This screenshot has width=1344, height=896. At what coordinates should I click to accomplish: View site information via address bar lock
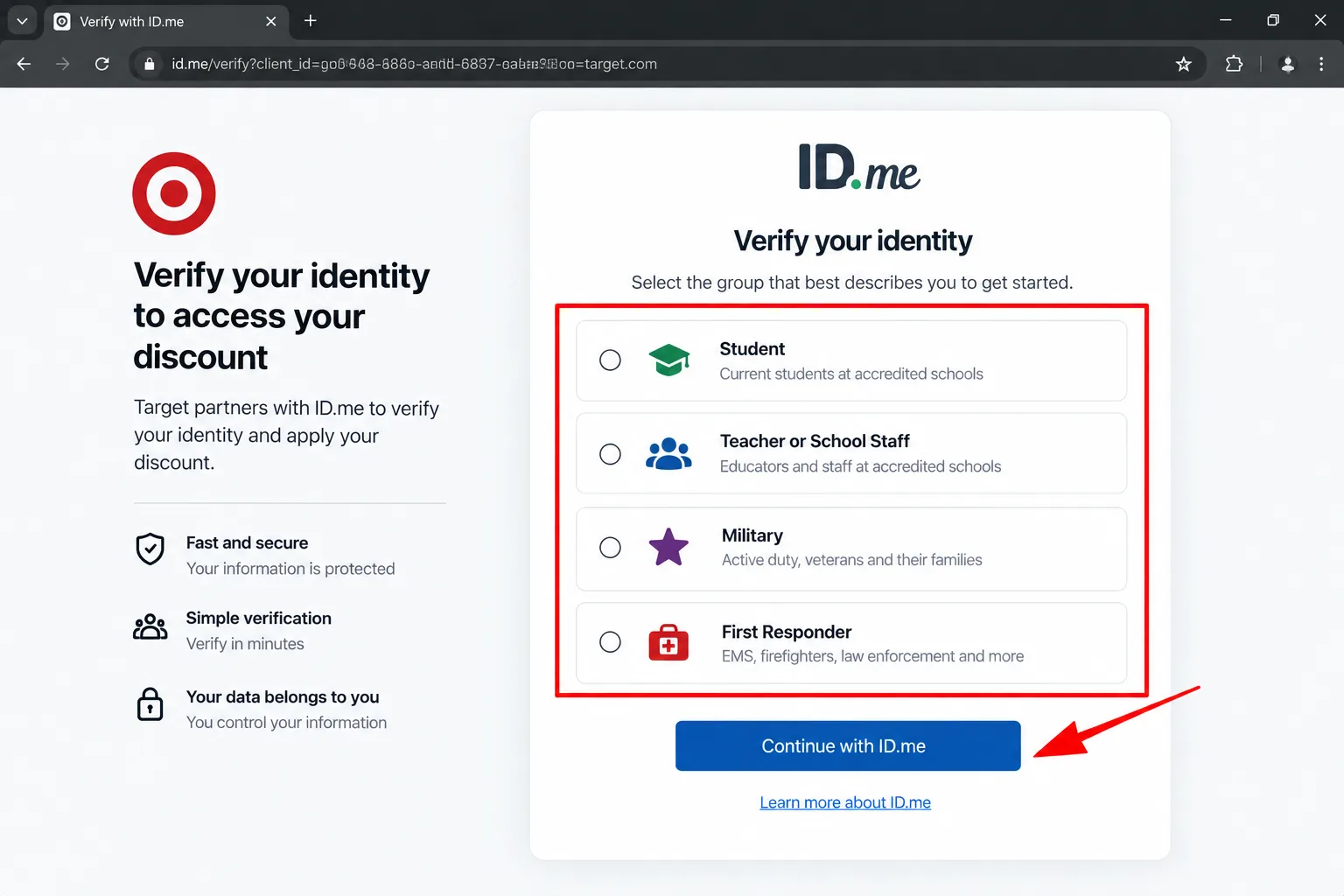150,64
